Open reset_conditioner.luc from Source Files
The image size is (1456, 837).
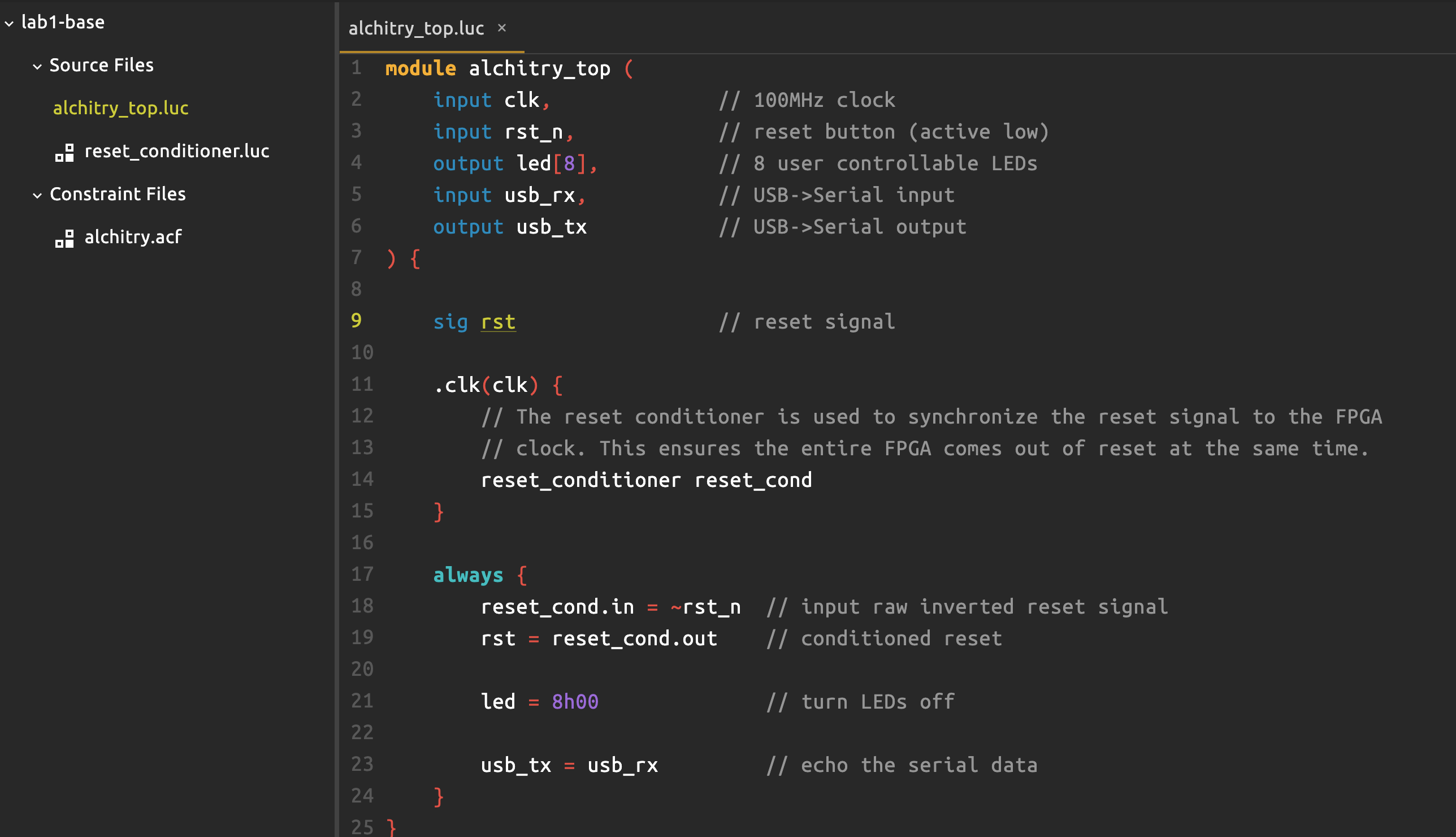point(176,151)
